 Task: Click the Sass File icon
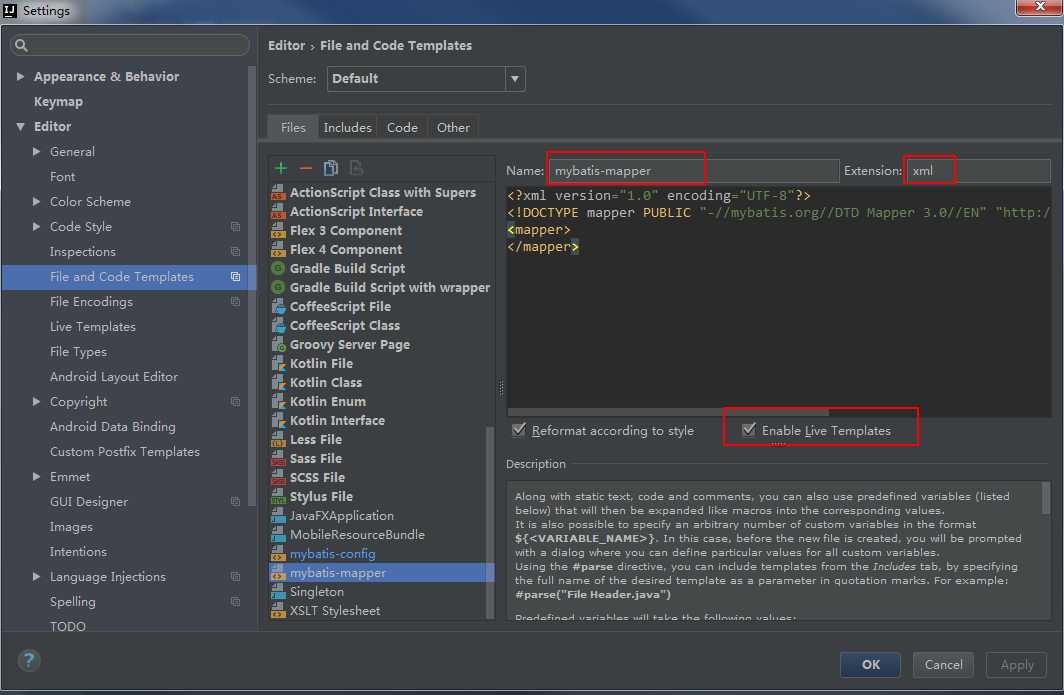pyautogui.click(x=278, y=459)
